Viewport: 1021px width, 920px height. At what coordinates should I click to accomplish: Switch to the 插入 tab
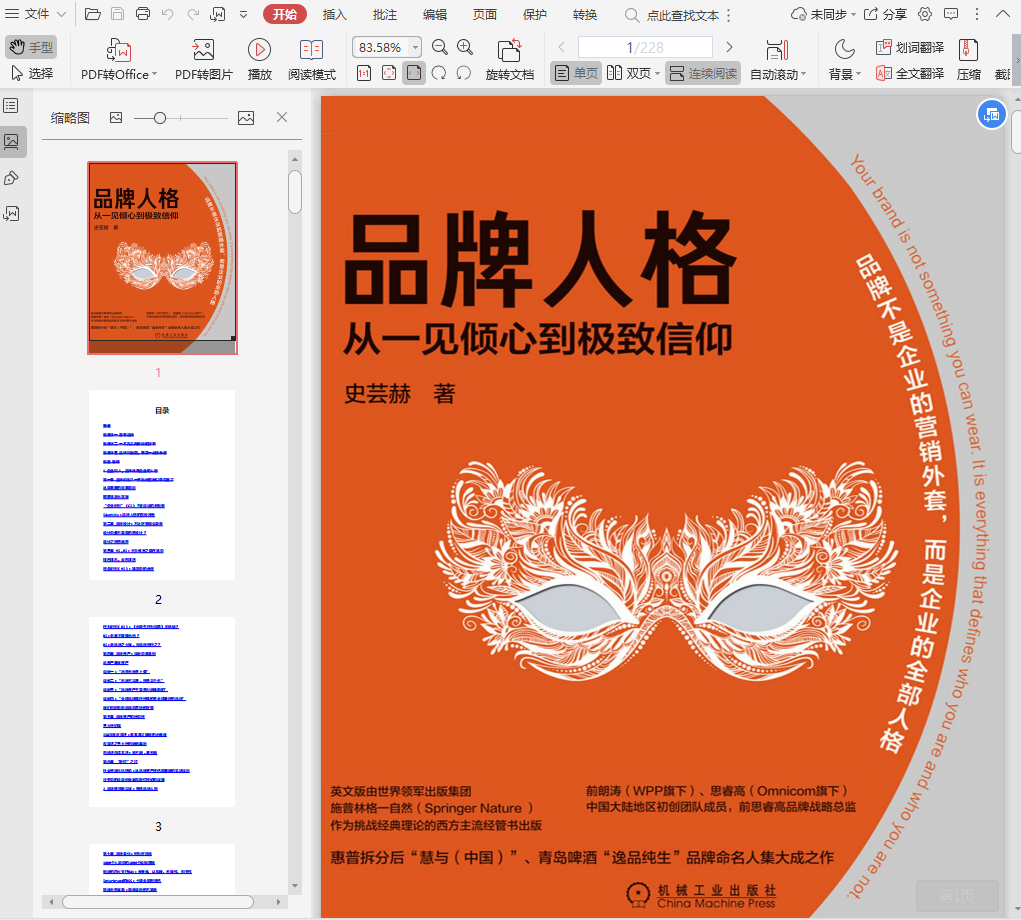[335, 14]
